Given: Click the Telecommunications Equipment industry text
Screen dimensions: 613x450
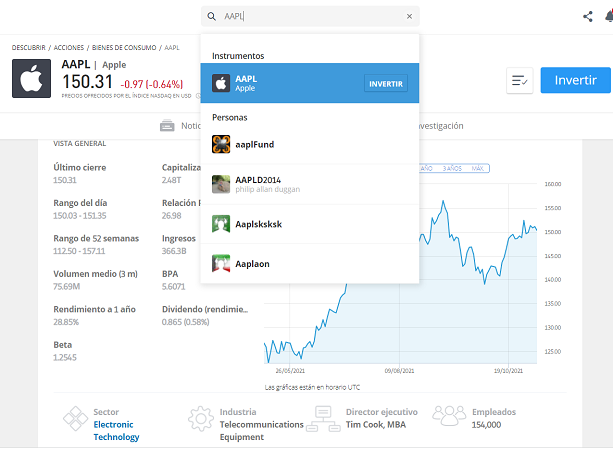Looking at the screenshot, I should pos(262,431).
